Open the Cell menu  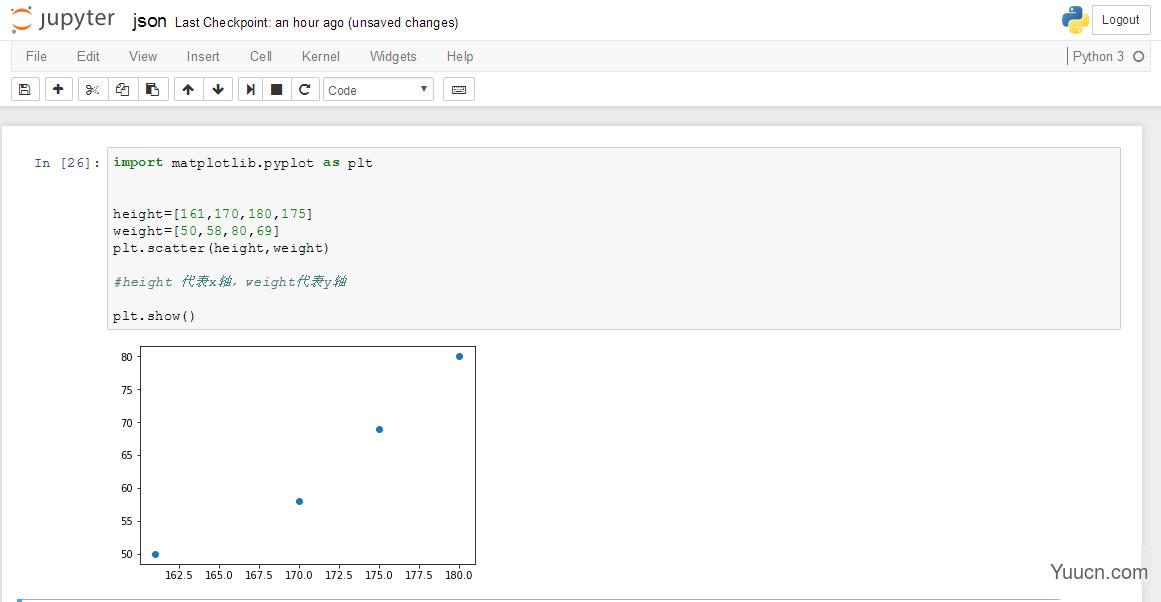(261, 56)
